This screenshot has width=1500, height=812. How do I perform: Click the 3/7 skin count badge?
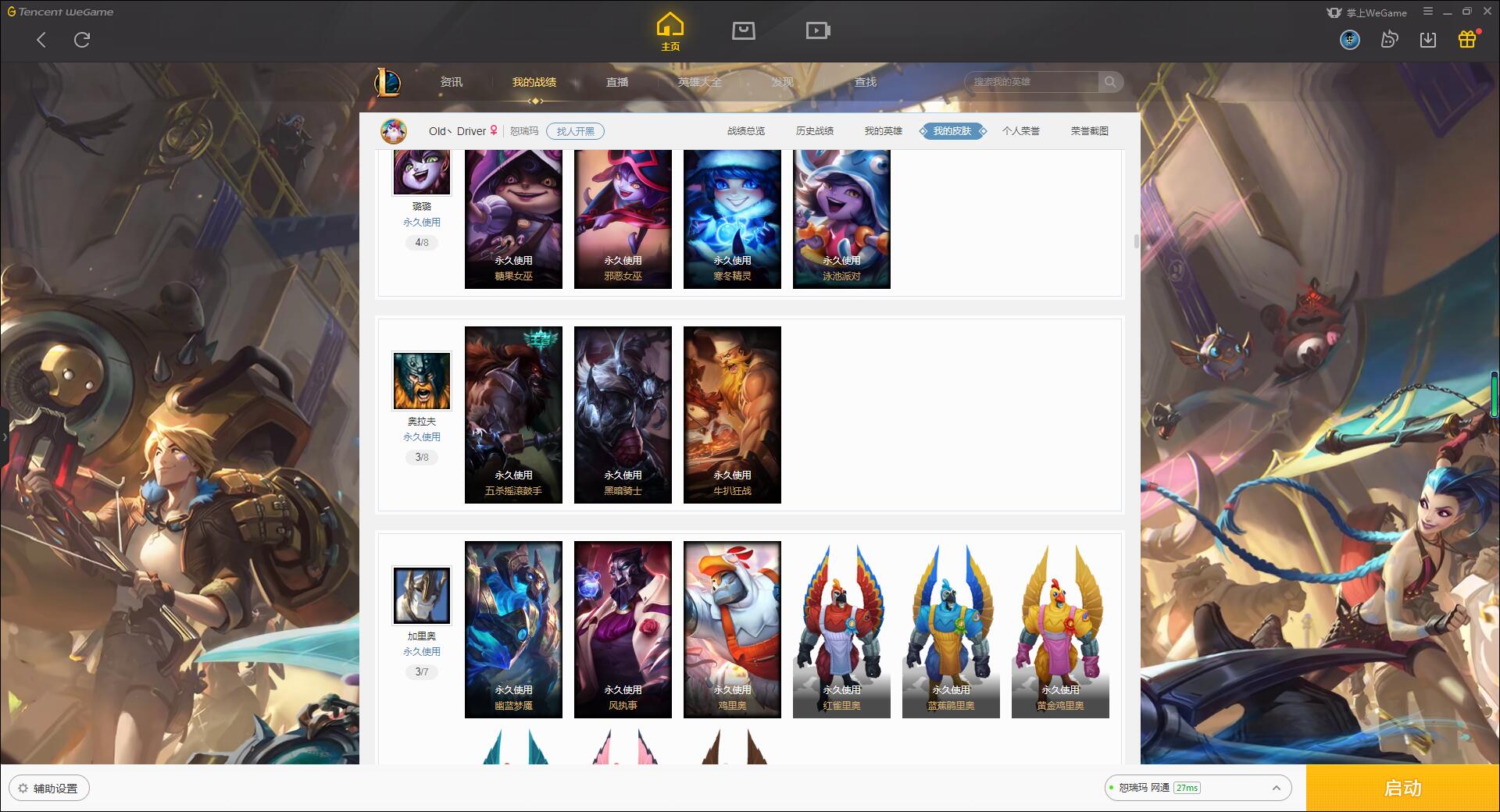422,672
